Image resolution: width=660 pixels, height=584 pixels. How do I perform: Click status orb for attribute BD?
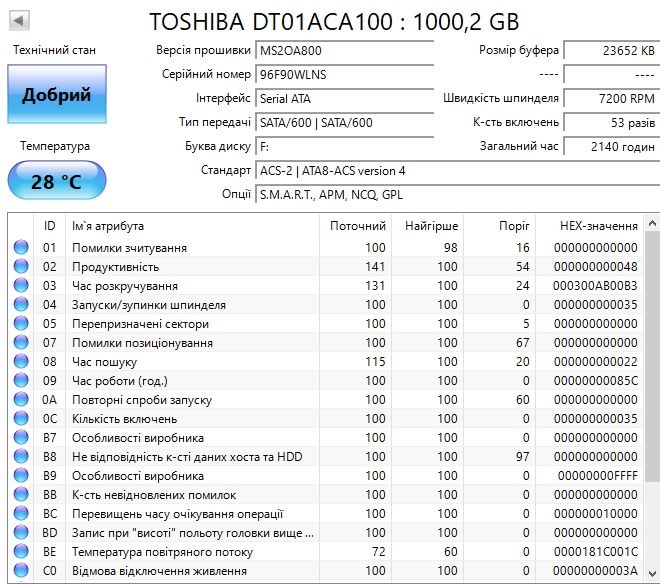click(21, 532)
